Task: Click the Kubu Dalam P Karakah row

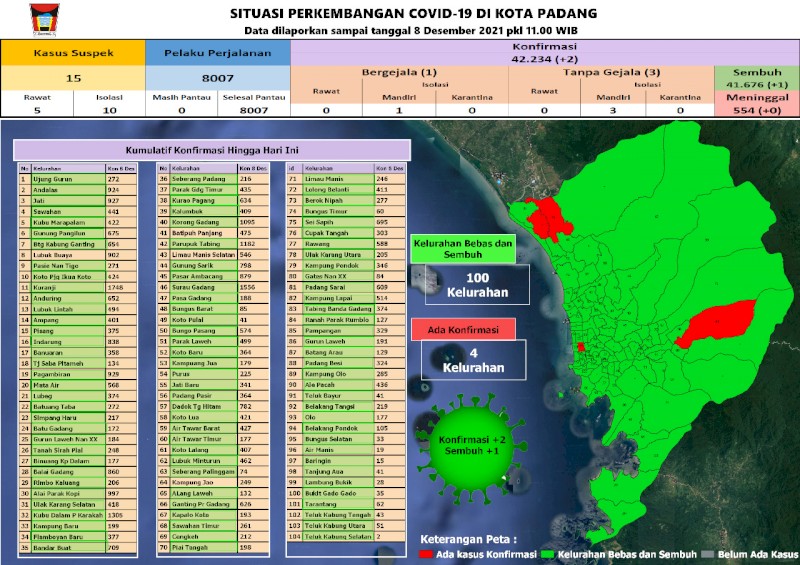Action: click(x=78, y=515)
